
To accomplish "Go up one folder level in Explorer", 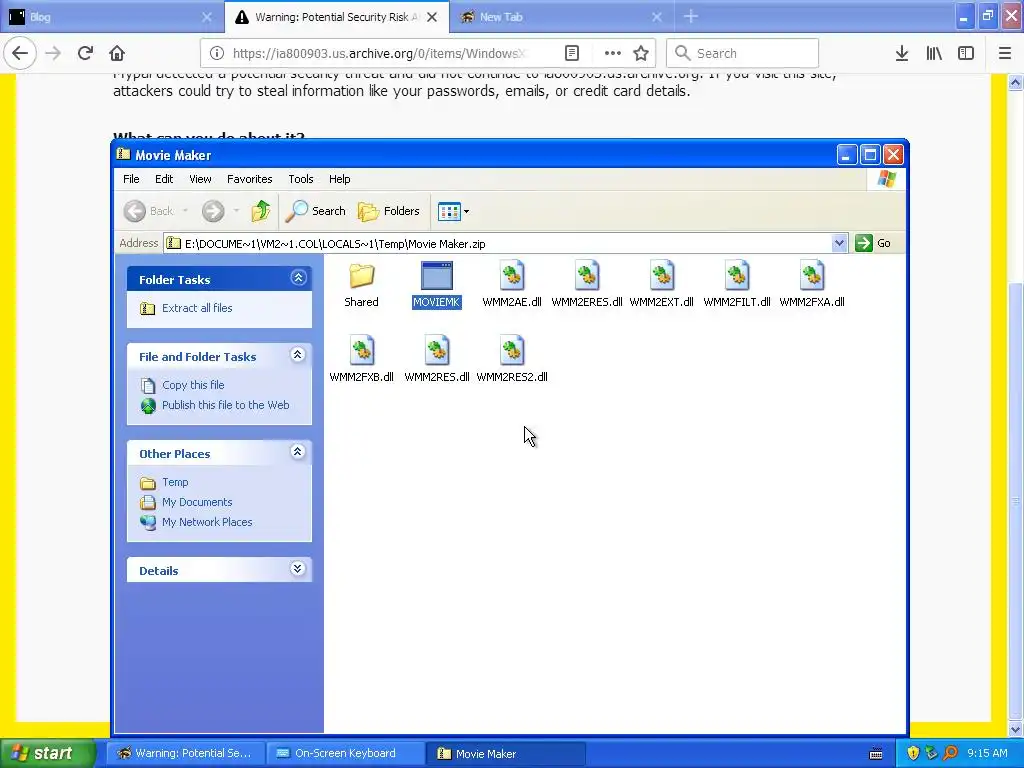I will 261,211.
